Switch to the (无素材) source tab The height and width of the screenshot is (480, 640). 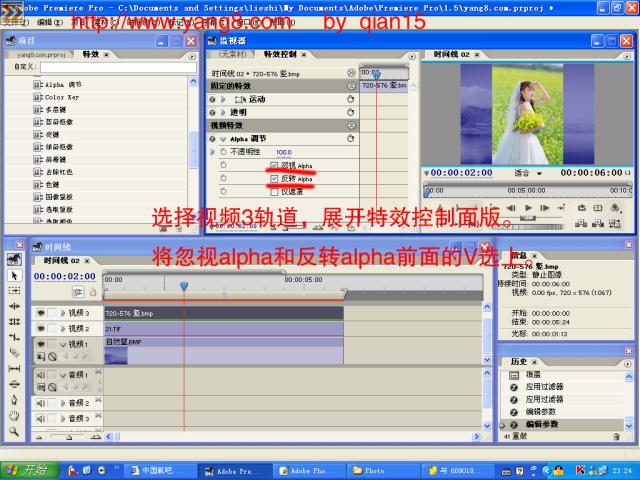[x=233, y=54]
